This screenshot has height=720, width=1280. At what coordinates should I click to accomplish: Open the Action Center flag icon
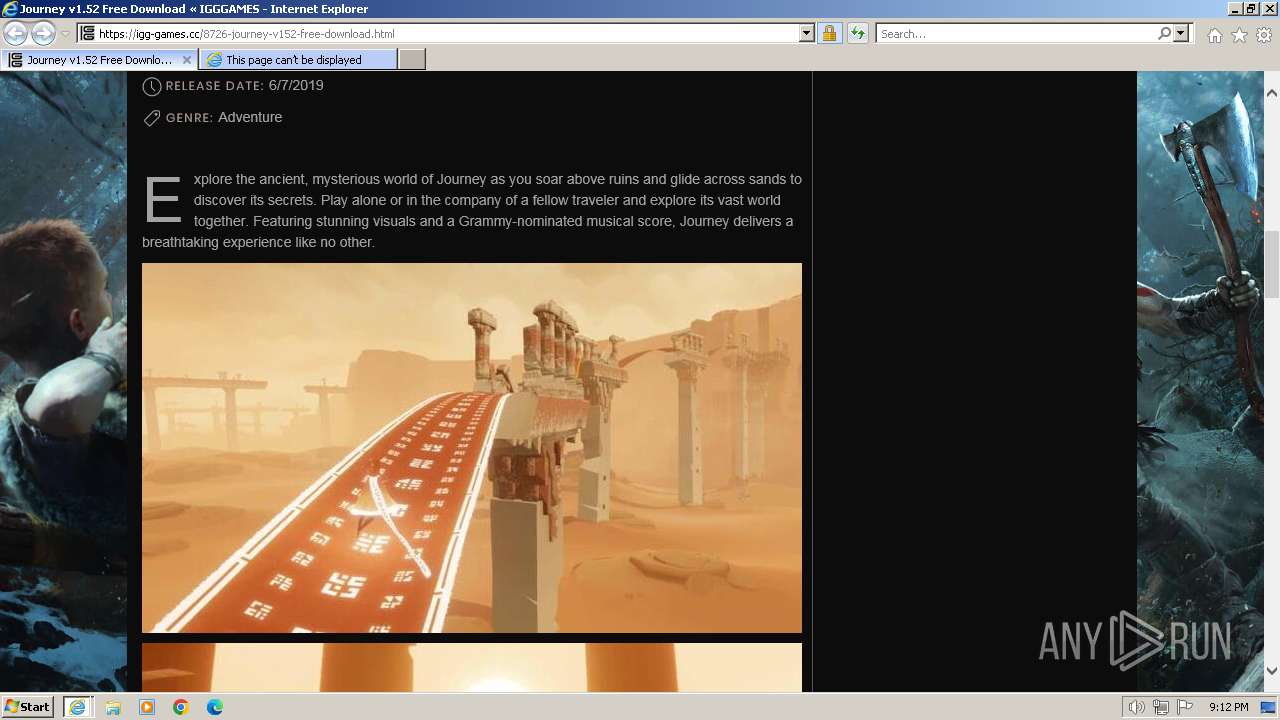[1185, 707]
